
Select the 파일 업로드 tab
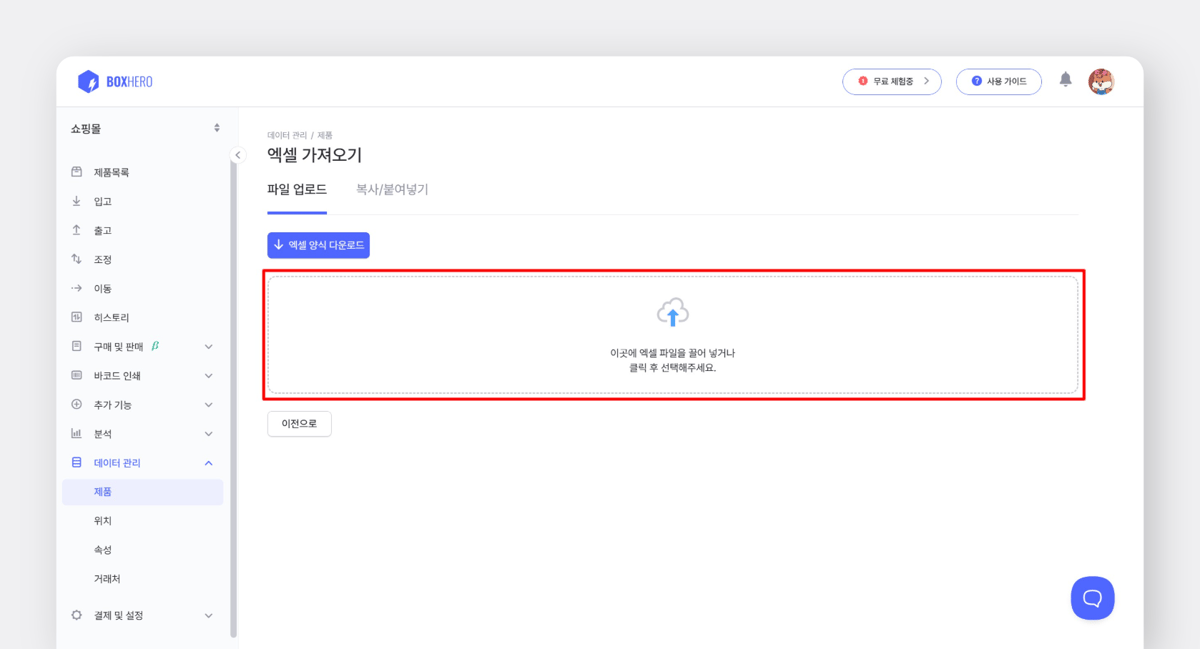[298, 189]
